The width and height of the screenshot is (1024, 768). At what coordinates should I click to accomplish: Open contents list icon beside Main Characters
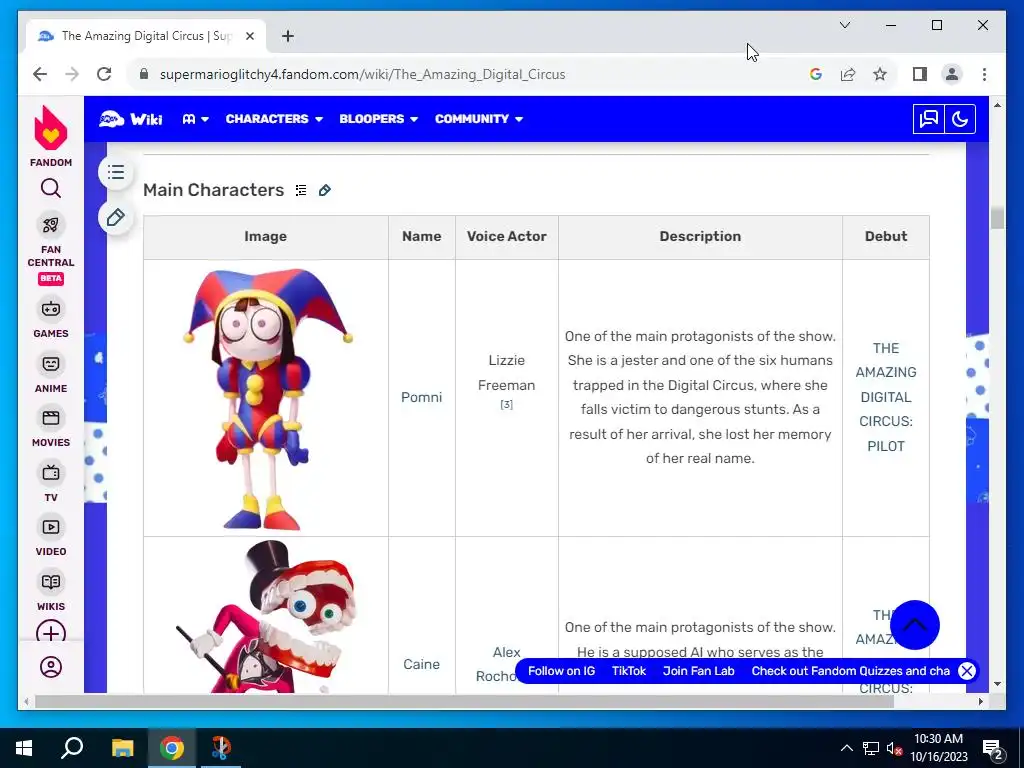[301, 190]
